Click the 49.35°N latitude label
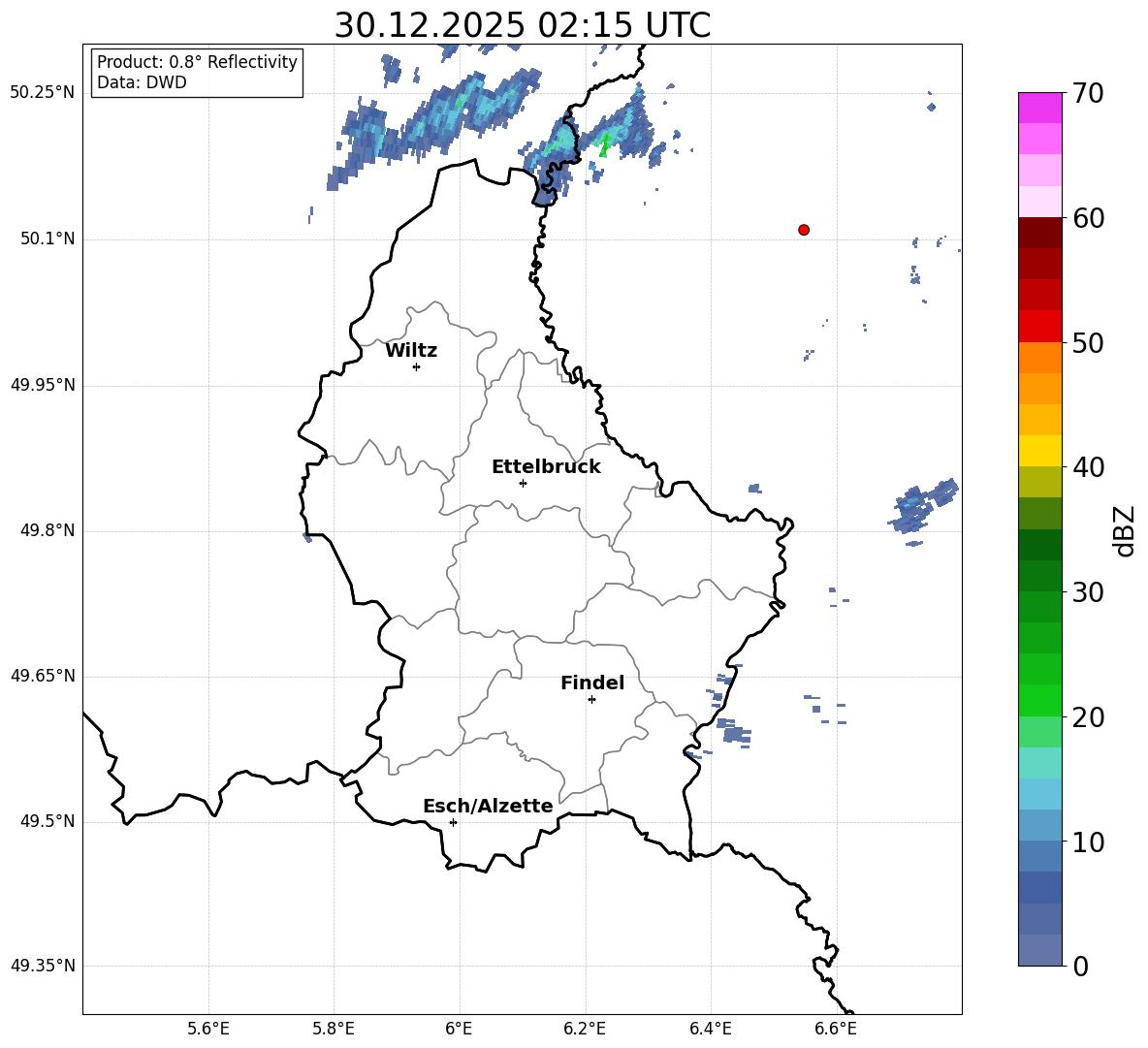 (x=43, y=966)
